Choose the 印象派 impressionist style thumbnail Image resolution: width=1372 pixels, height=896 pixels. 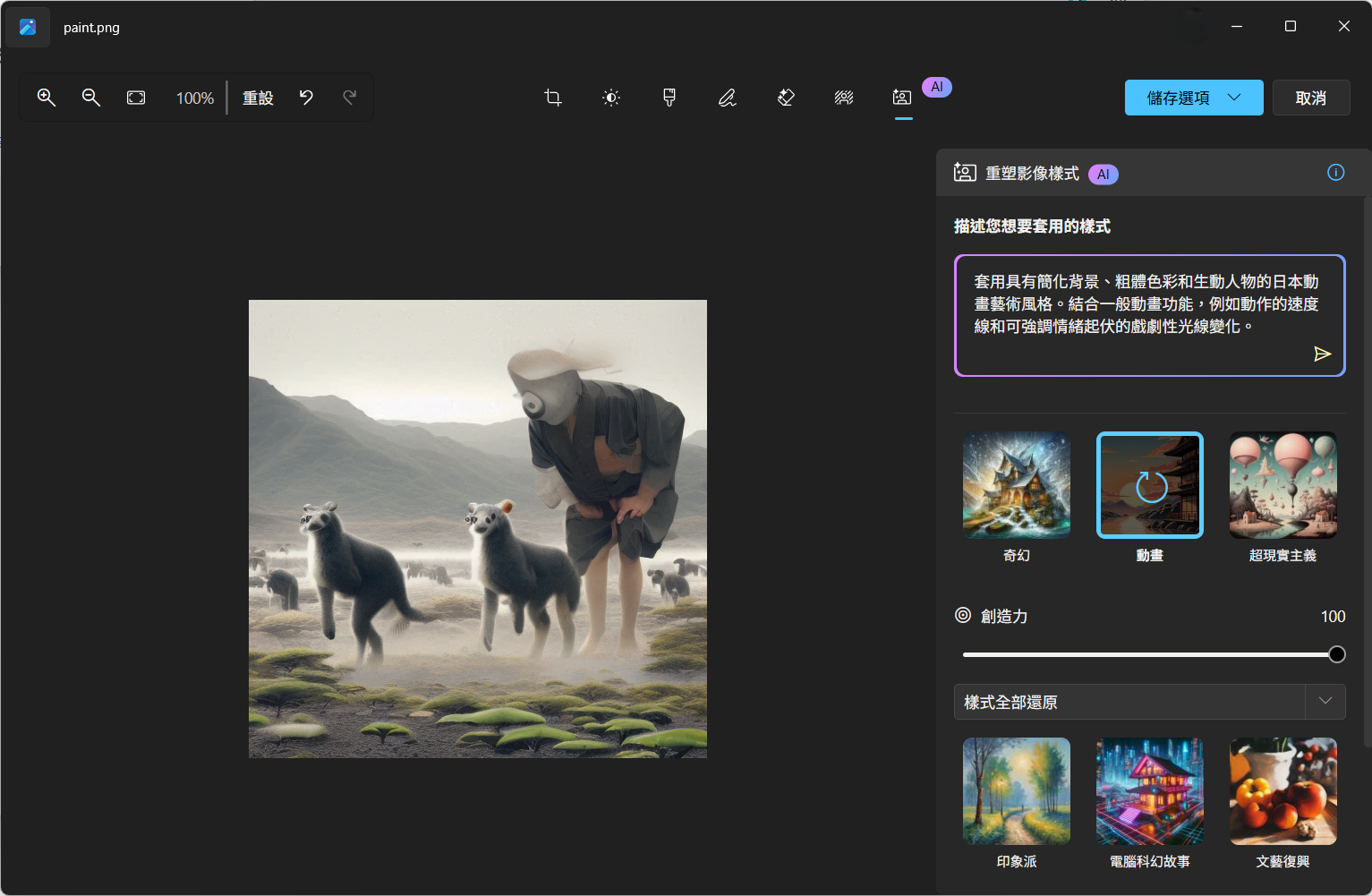(x=1017, y=791)
